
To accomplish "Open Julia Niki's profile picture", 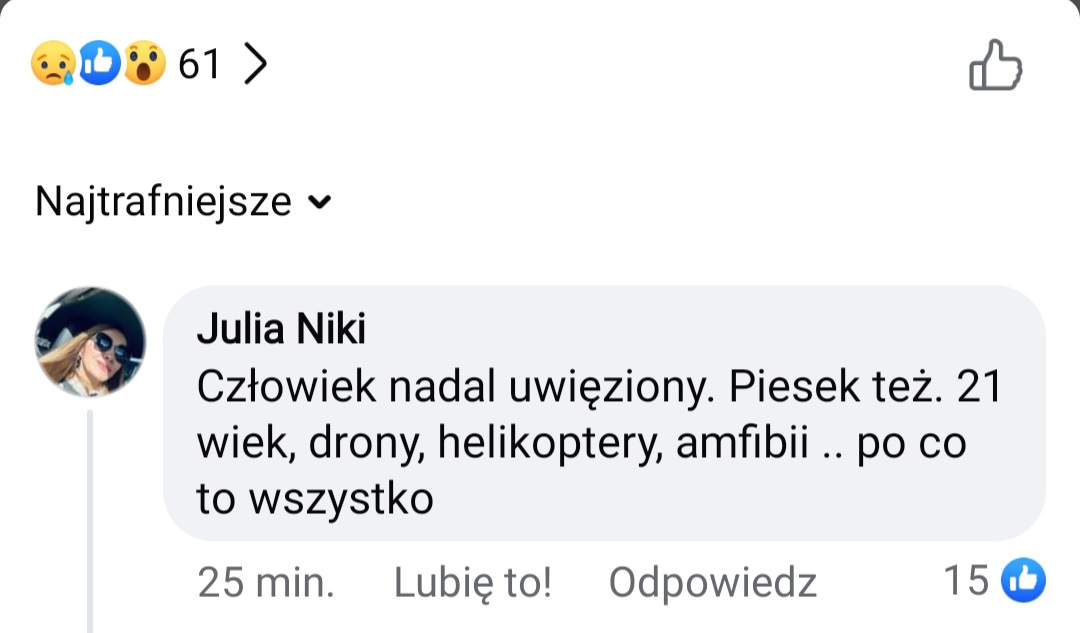I will [91, 342].
